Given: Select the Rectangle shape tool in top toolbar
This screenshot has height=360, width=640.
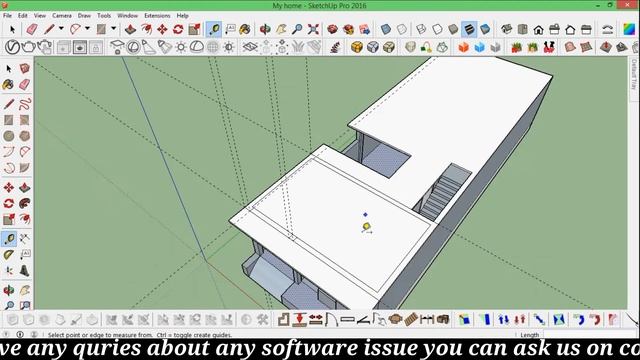Looking at the screenshot, I should [101, 29].
